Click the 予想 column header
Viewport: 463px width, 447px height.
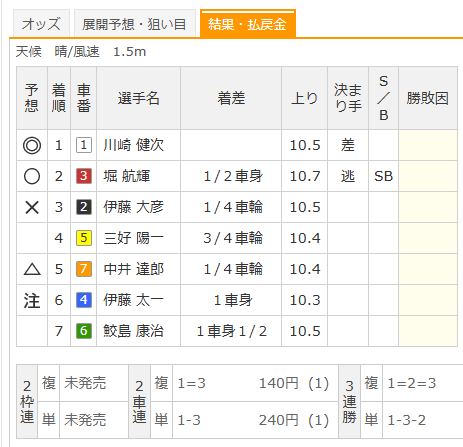click(x=32, y=98)
